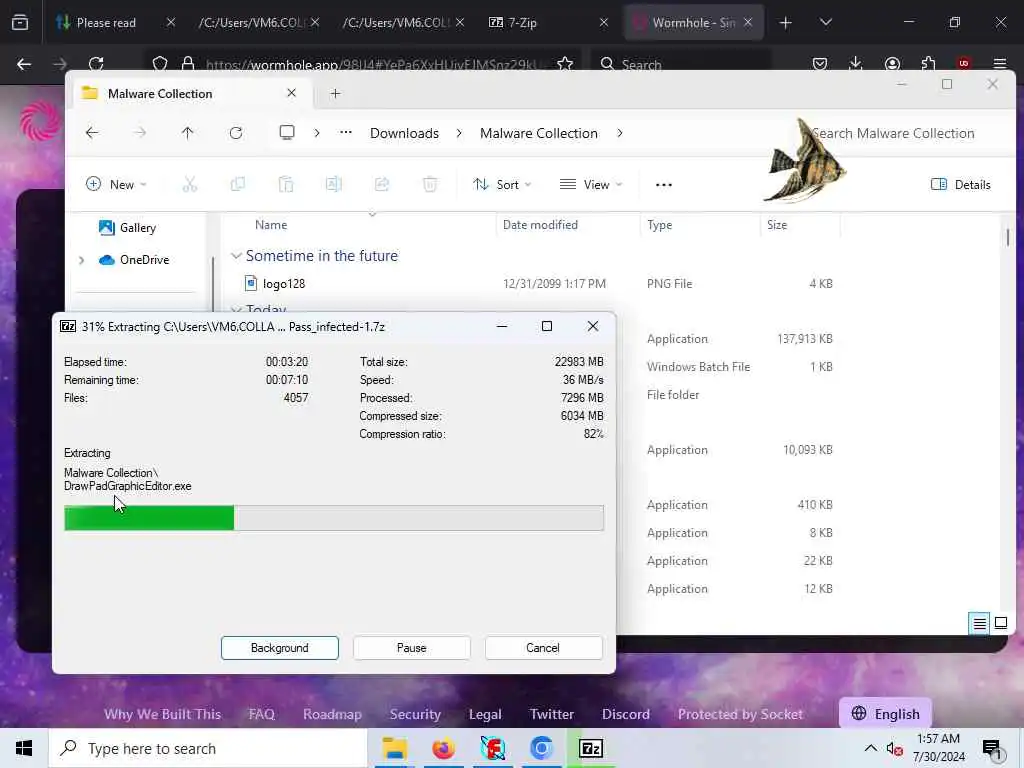Open Firefox View icon
Screen dimensions: 1024x768
(x=20, y=23)
